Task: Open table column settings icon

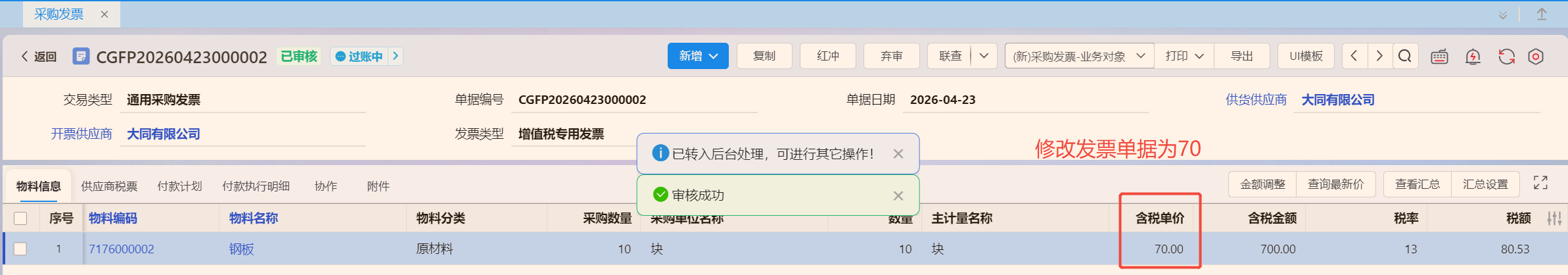Action: click(1554, 218)
